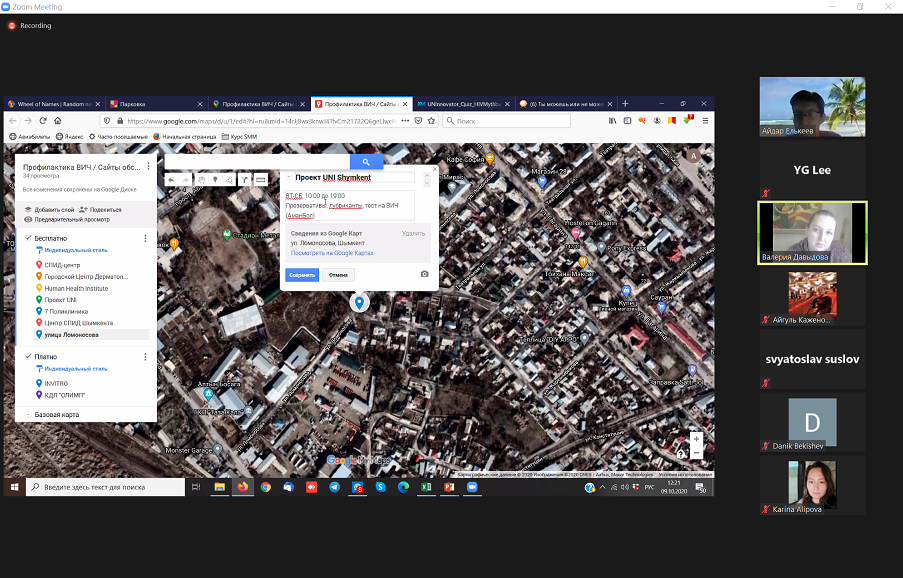Switch to Парковка tab
This screenshot has height=578, width=903.
155,104
